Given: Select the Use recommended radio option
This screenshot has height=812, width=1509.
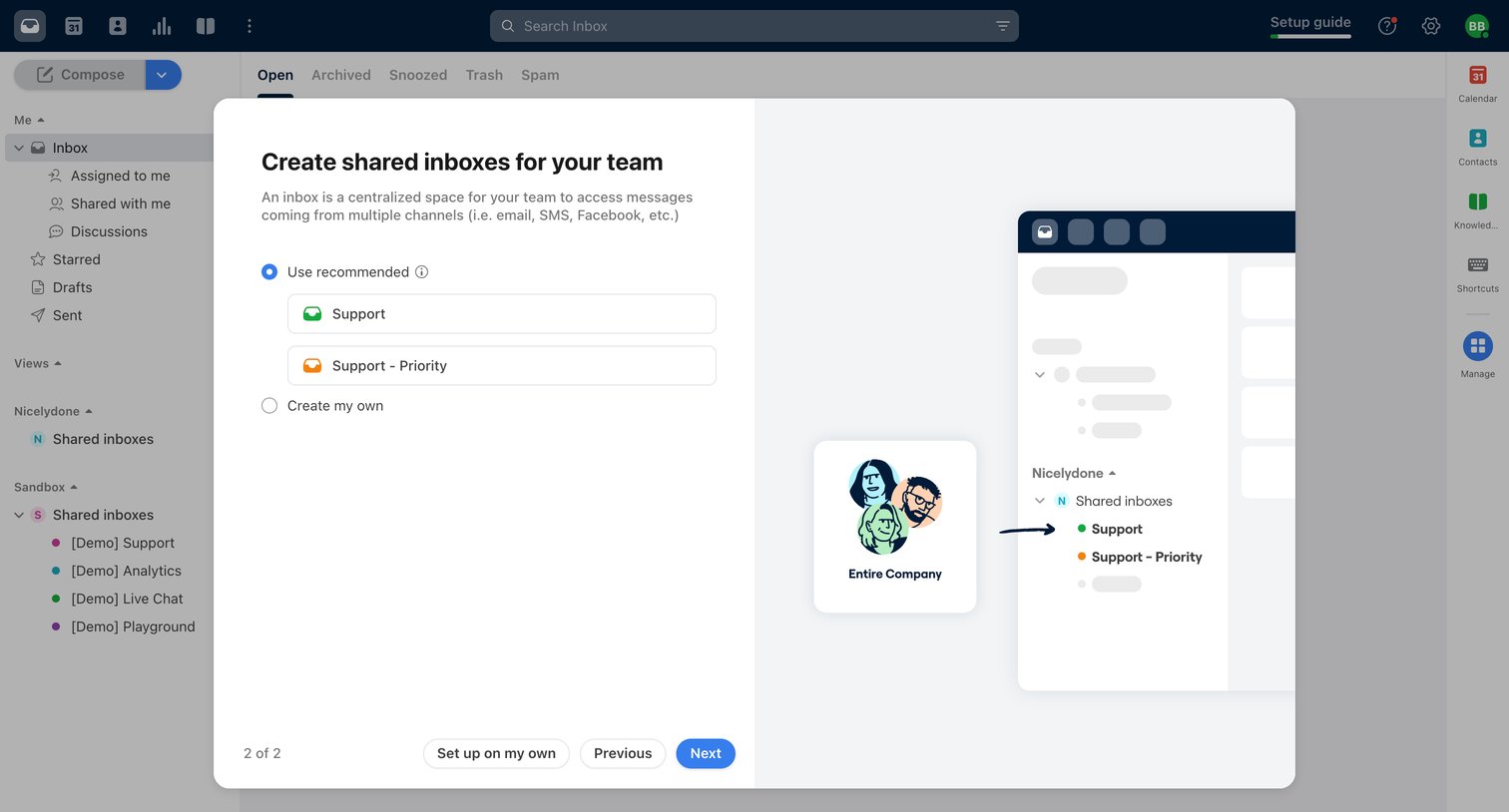Looking at the screenshot, I should pos(269,271).
